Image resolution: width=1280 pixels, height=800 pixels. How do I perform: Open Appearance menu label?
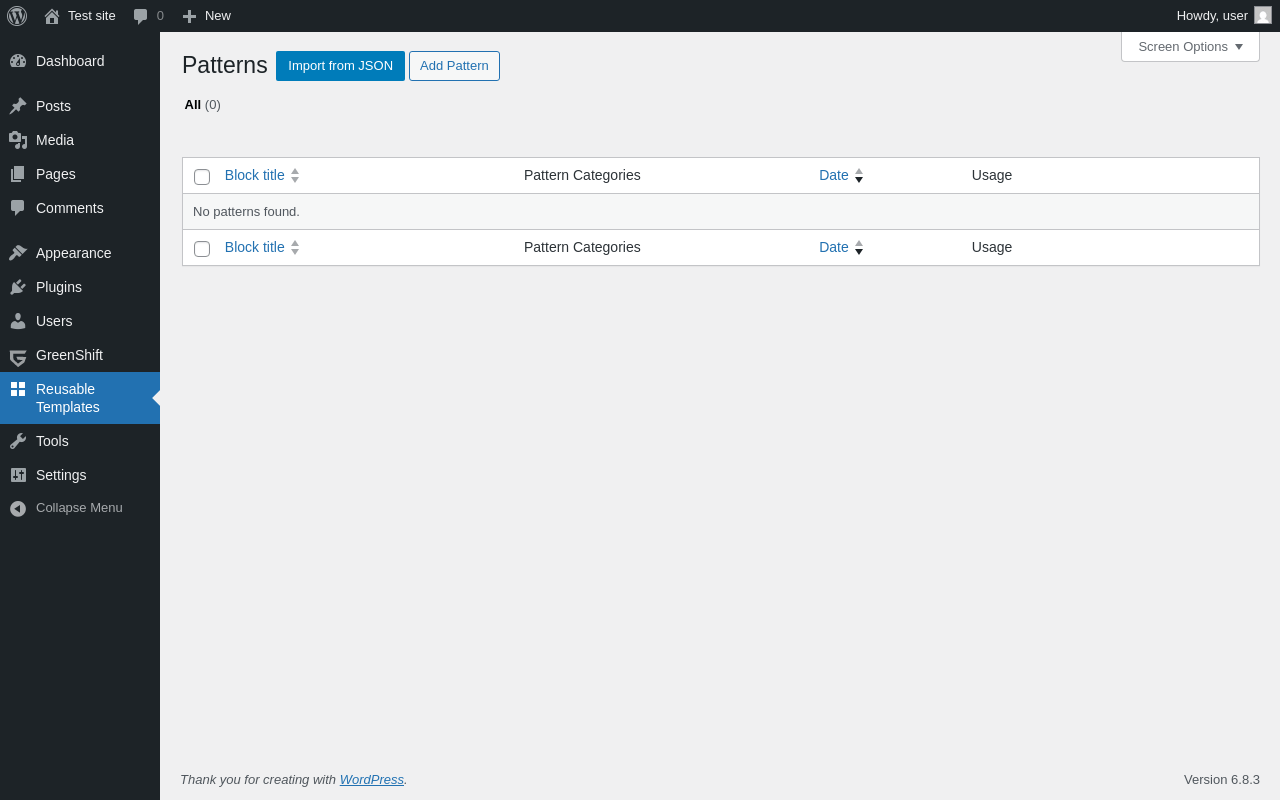74,253
